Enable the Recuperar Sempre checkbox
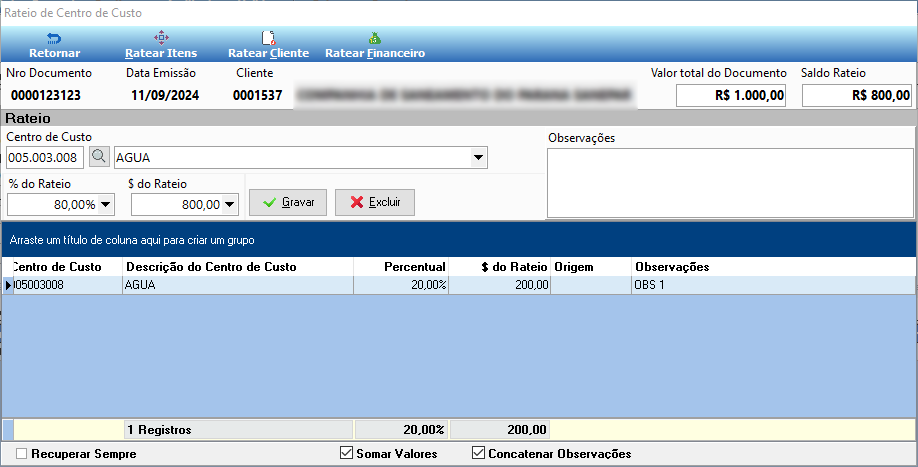 (x=22, y=454)
